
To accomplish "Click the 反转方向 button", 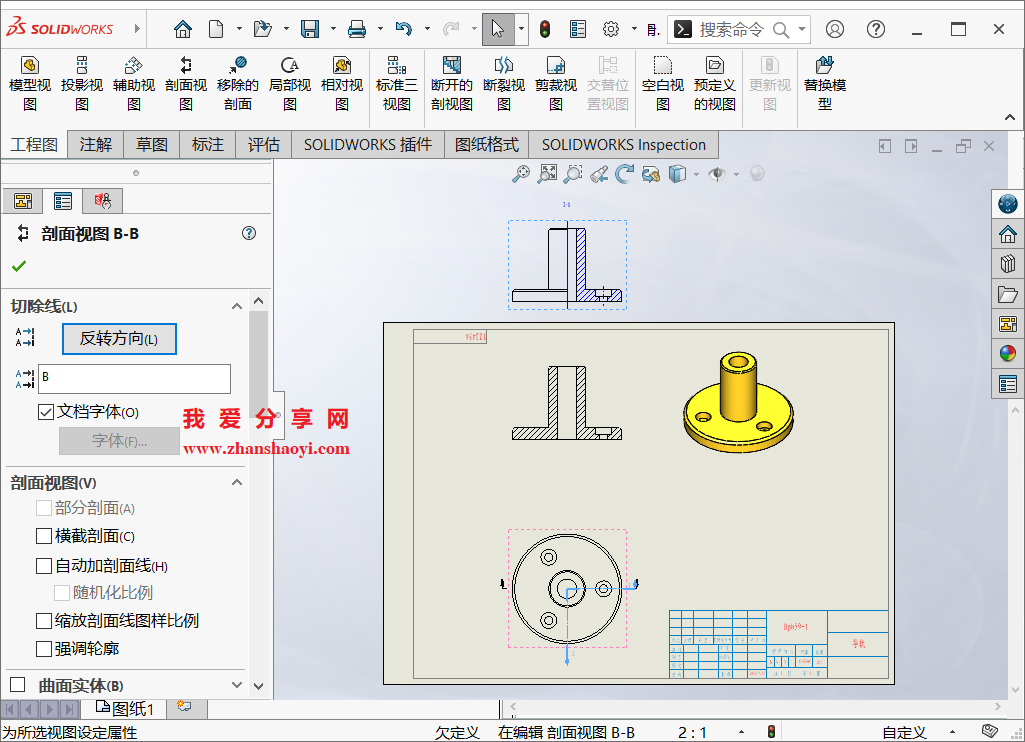I will [x=119, y=339].
